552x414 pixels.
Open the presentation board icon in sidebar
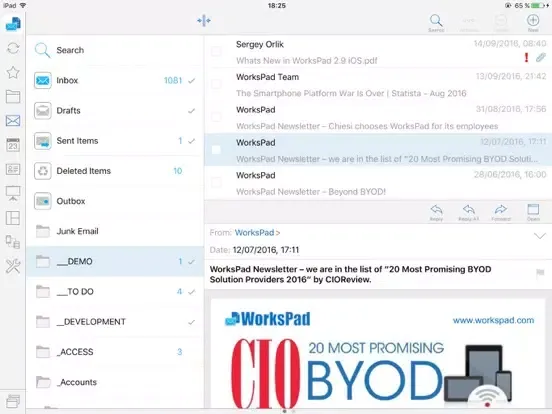pyautogui.click(x=13, y=193)
